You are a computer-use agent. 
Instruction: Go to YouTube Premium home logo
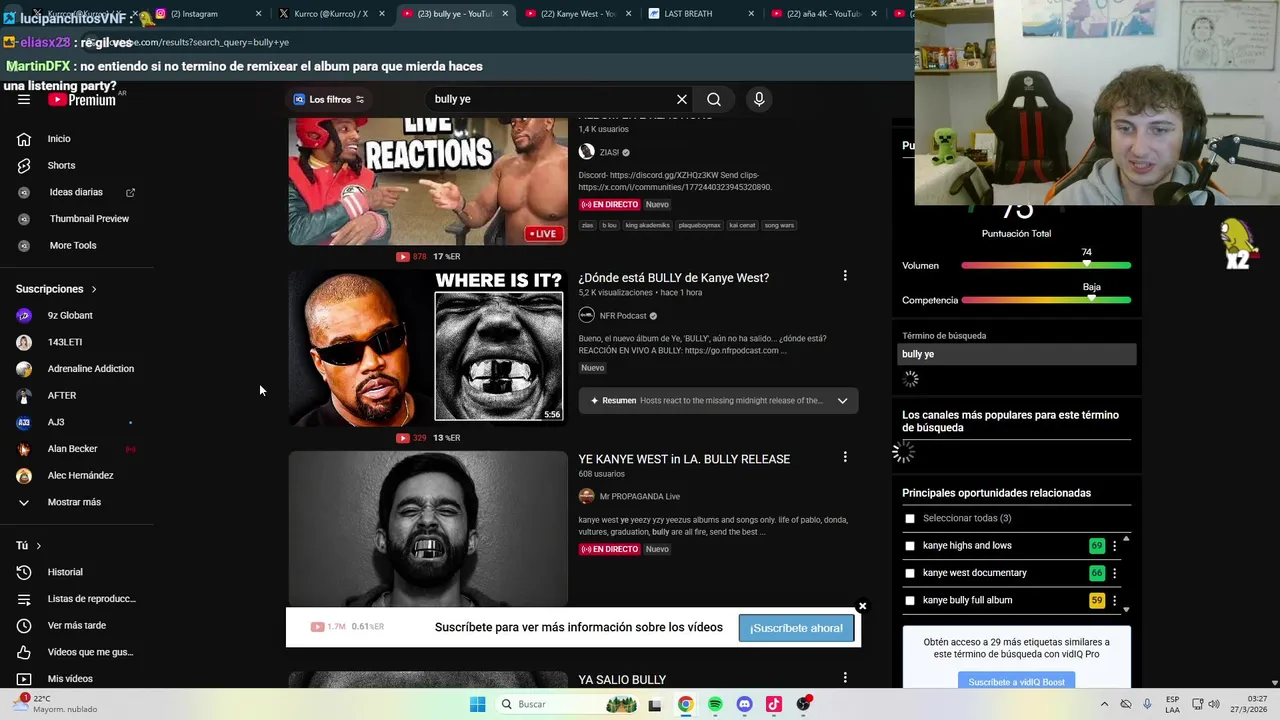[x=82, y=99]
